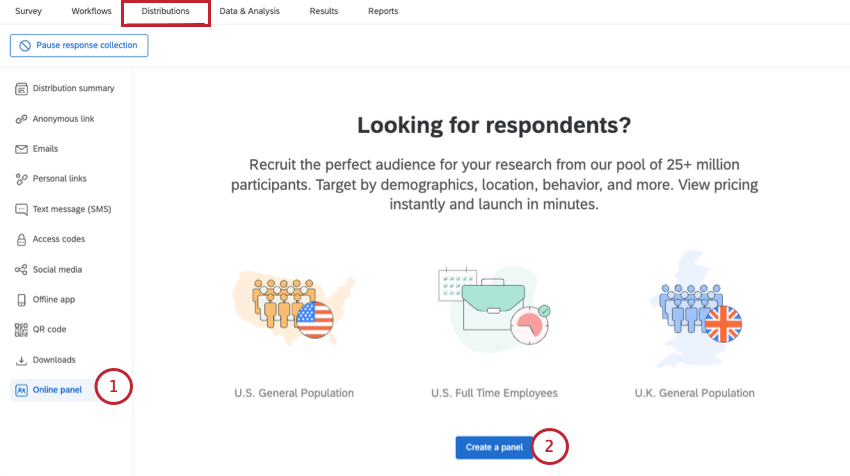
Task: Choose the U.K. General Population illustration
Action: 694,308
